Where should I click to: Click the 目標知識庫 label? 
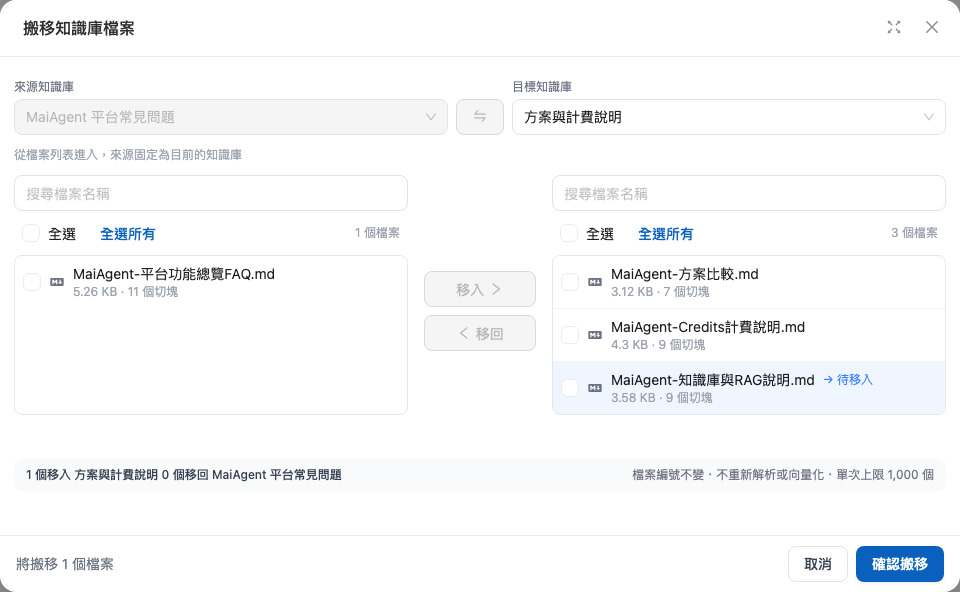(x=542, y=87)
